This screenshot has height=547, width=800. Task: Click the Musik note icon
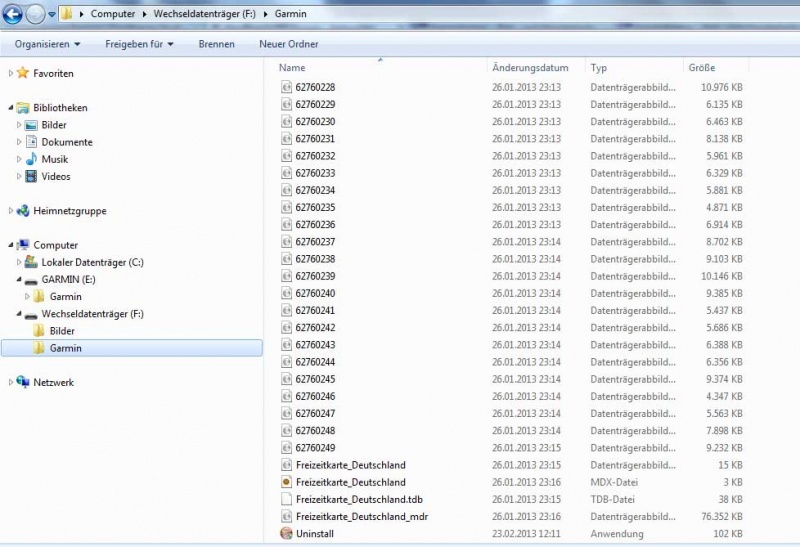point(31,159)
